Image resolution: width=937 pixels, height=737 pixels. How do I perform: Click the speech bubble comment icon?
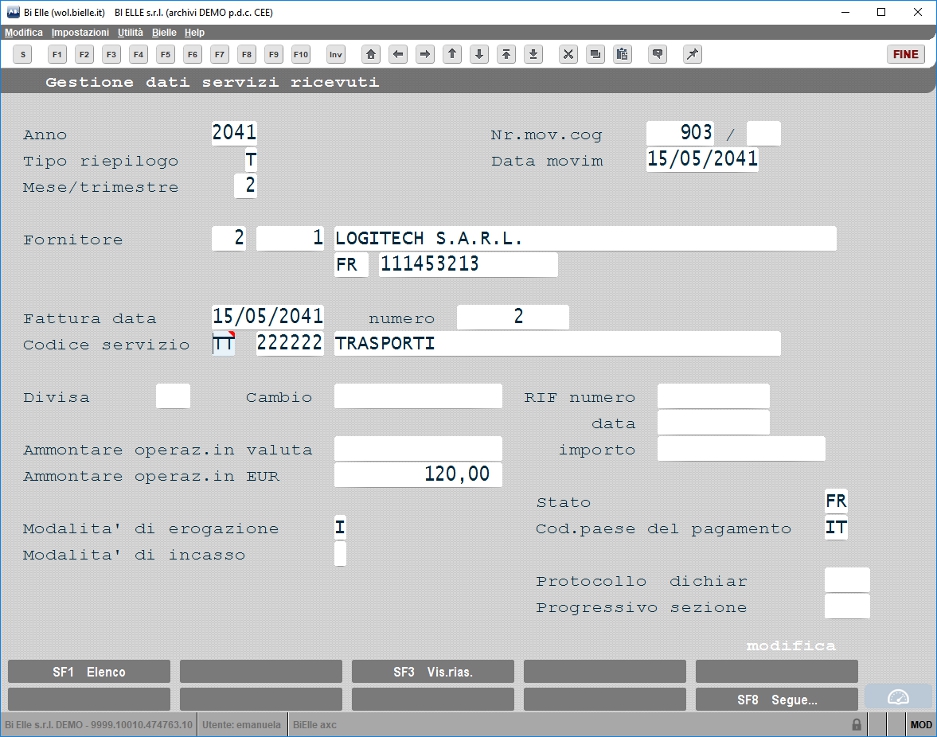point(657,54)
